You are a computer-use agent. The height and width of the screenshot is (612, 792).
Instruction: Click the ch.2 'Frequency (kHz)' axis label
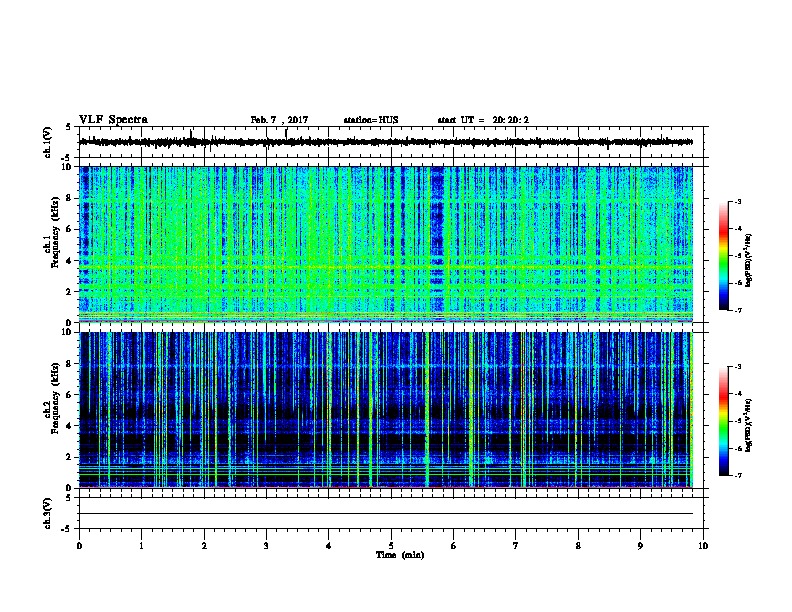point(55,398)
